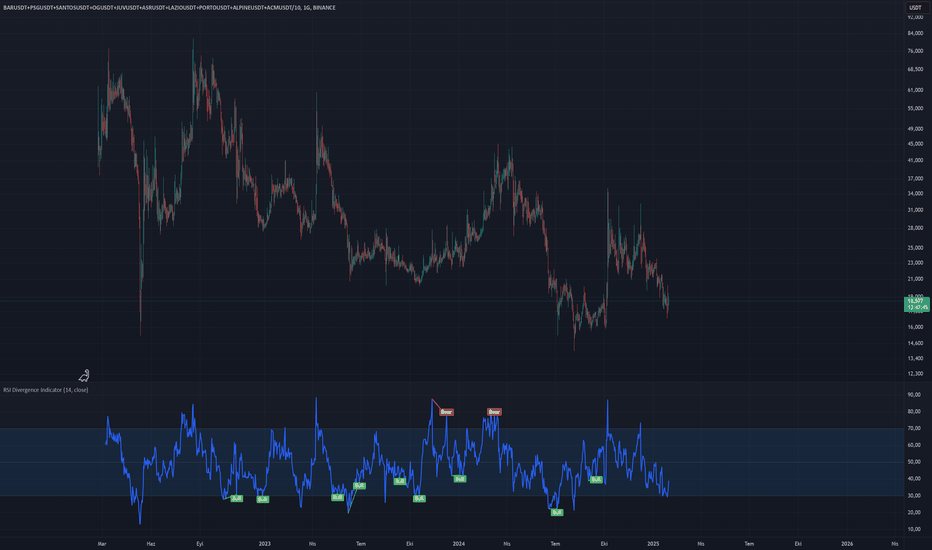Click the Bear label on the red divergence line

pos(446,412)
